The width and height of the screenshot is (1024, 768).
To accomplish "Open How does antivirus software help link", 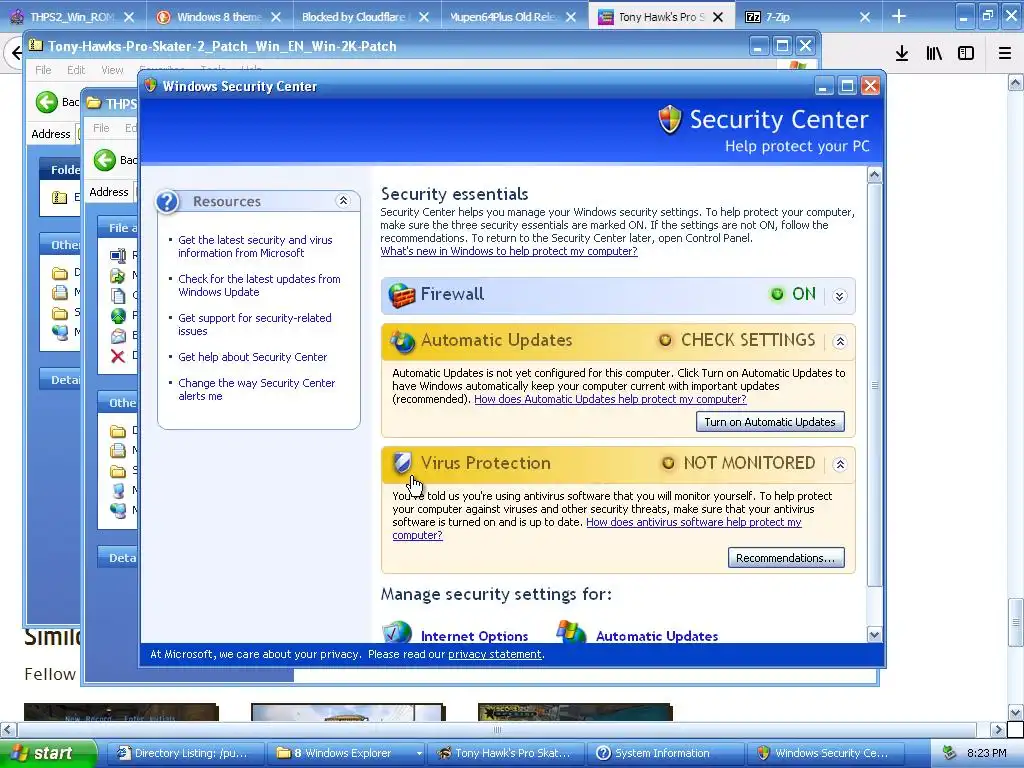I will (694, 522).
